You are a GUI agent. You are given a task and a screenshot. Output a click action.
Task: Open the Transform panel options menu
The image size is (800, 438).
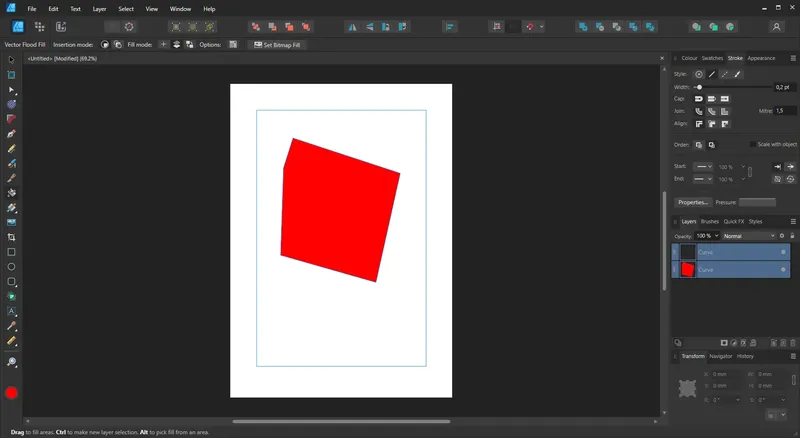tap(793, 356)
